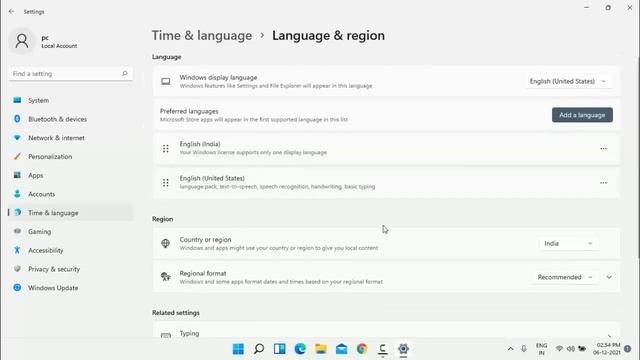Open File Explorer from taskbar
The height and width of the screenshot is (360, 640).
point(321,349)
